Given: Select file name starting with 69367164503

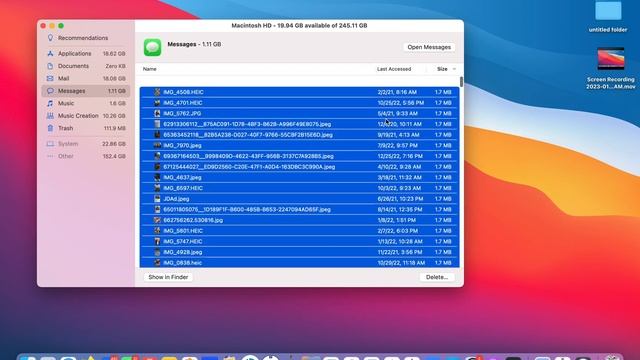Looking at the screenshot, I should (248, 156).
